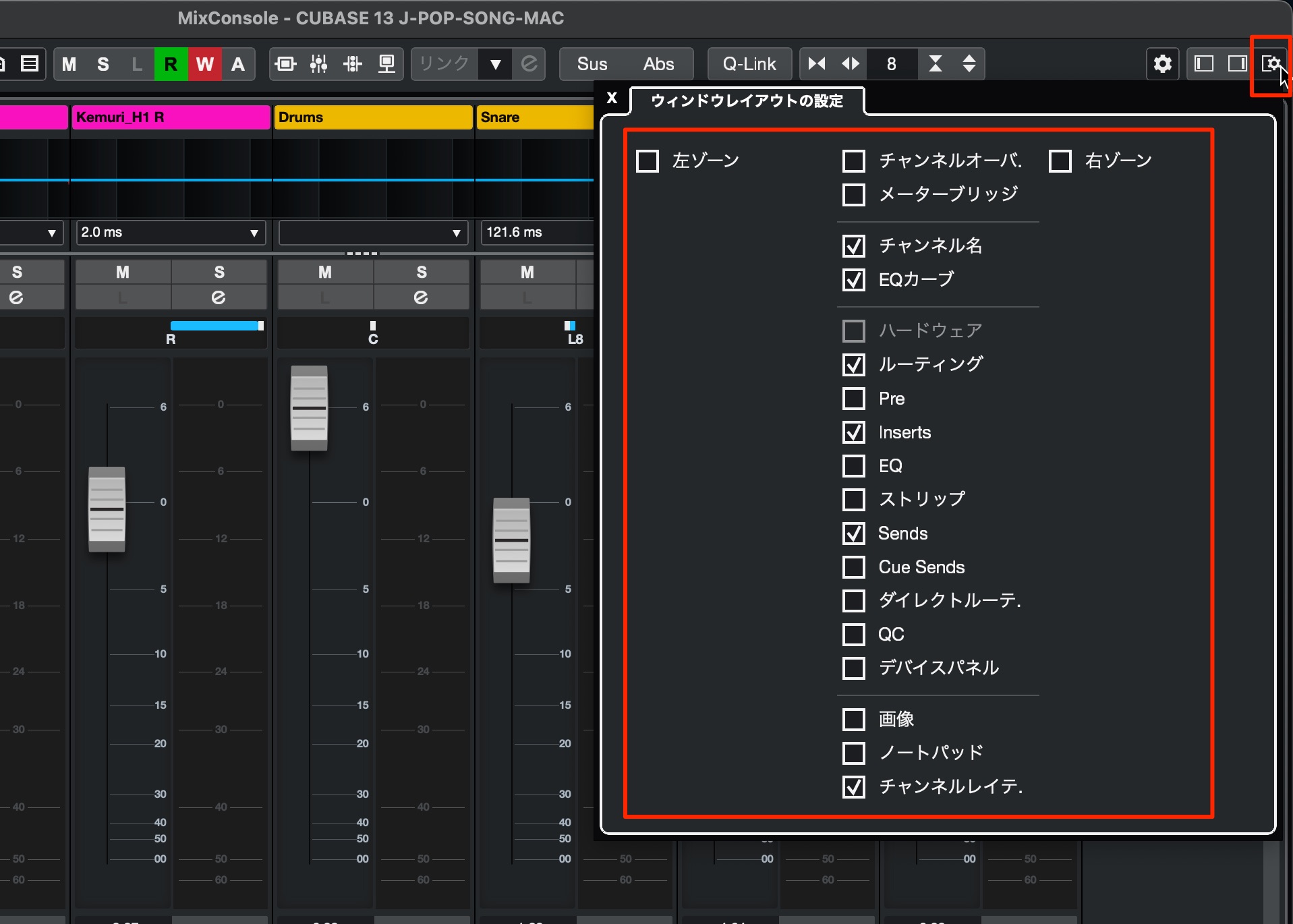Close the window layout popup with X

[612, 98]
